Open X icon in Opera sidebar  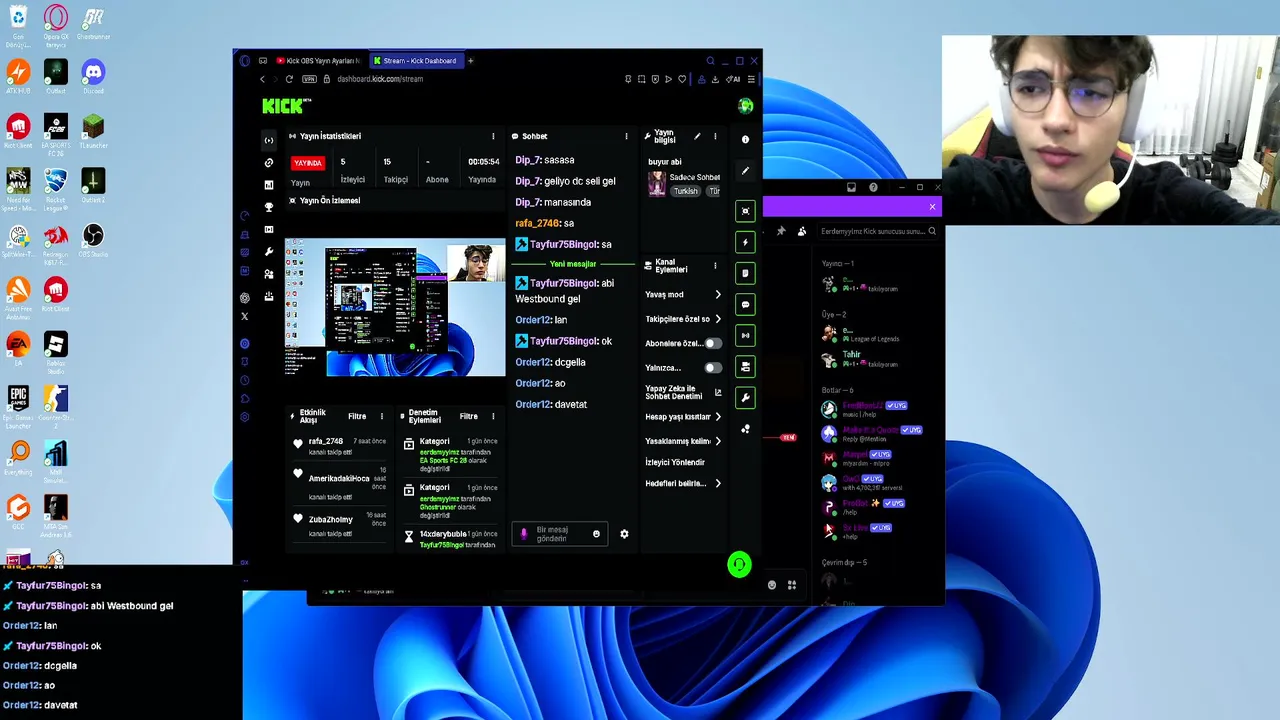click(x=245, y=316)
